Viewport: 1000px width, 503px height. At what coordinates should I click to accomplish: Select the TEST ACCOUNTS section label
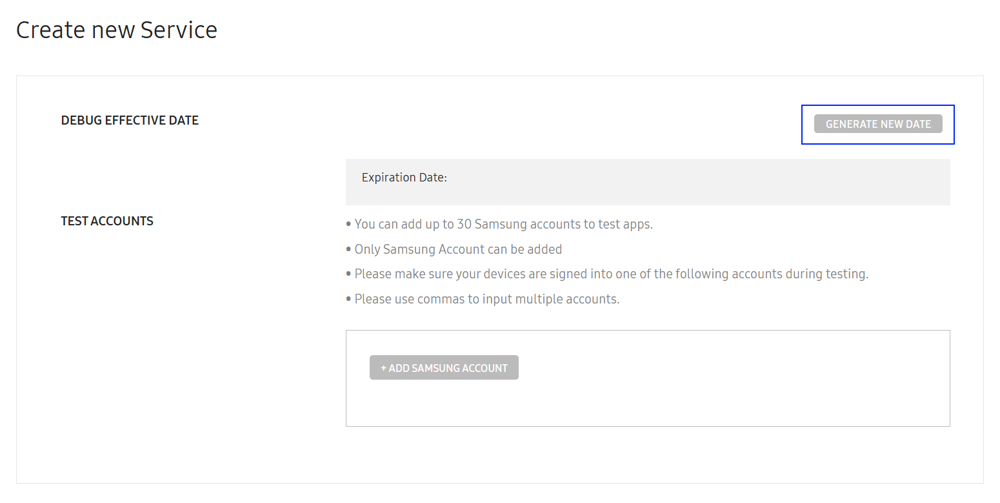(107, 221)
